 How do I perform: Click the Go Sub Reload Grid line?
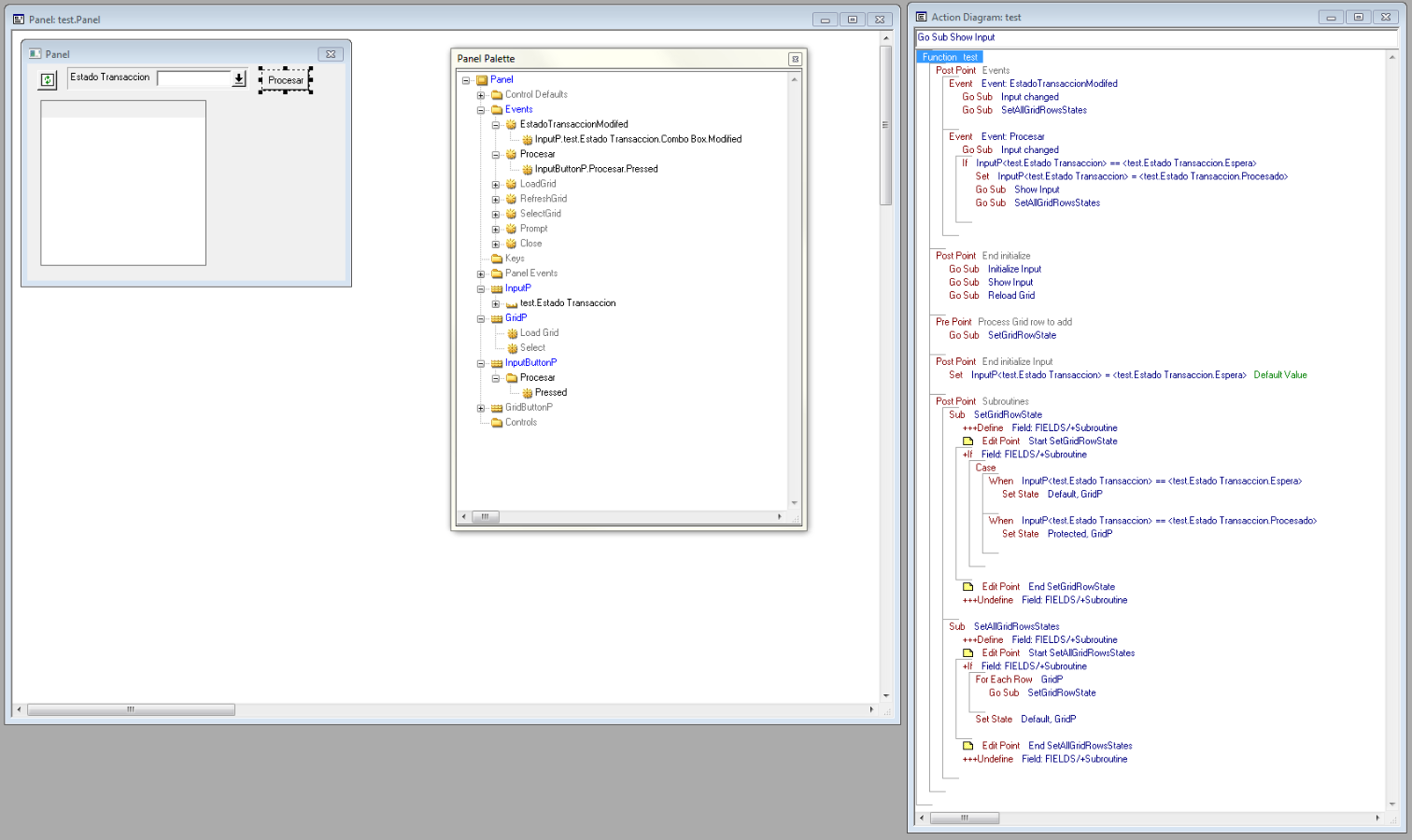(992, 295)
